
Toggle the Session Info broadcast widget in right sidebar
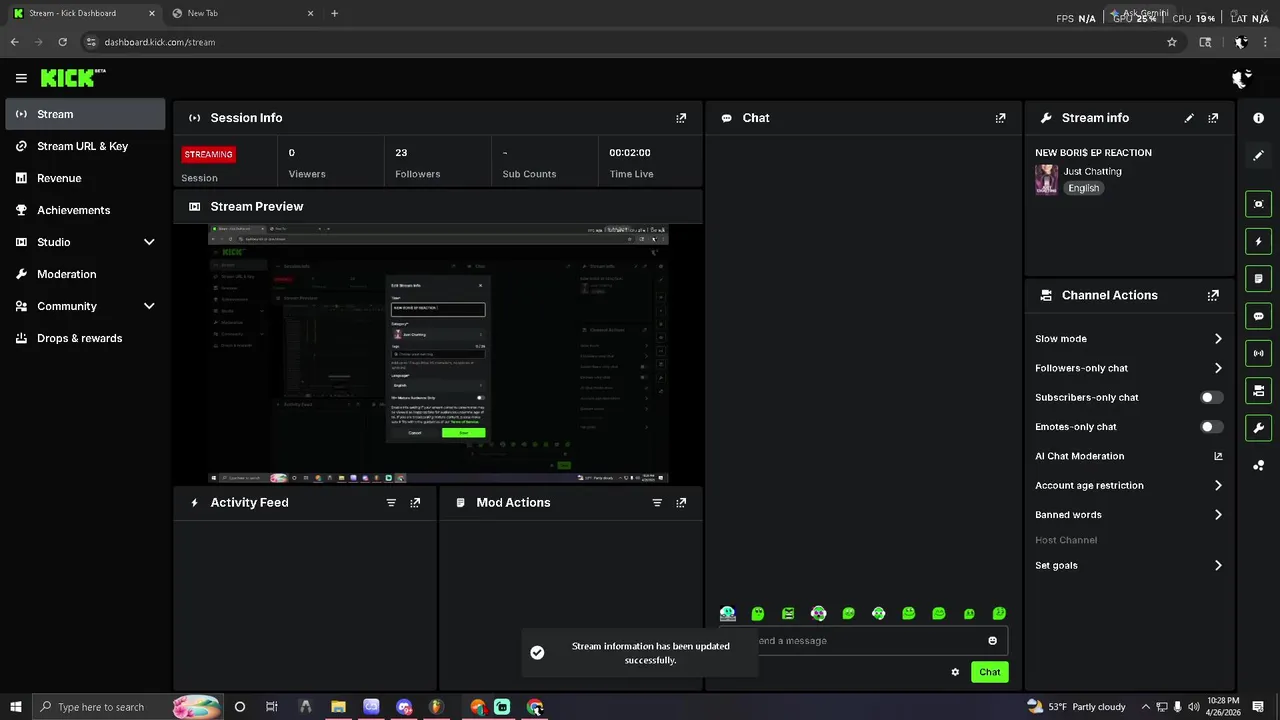coord(1258,353)
